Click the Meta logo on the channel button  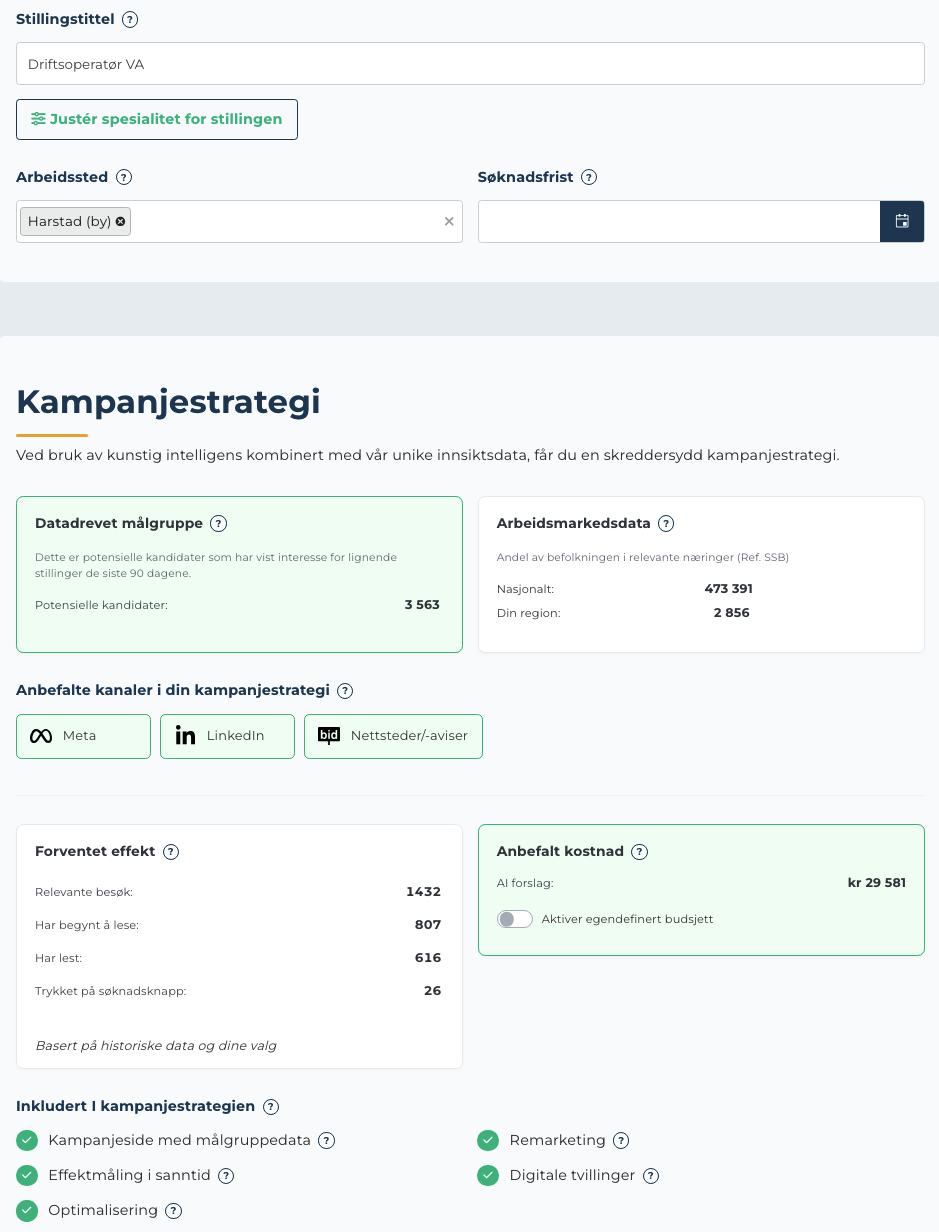point(40,735)
